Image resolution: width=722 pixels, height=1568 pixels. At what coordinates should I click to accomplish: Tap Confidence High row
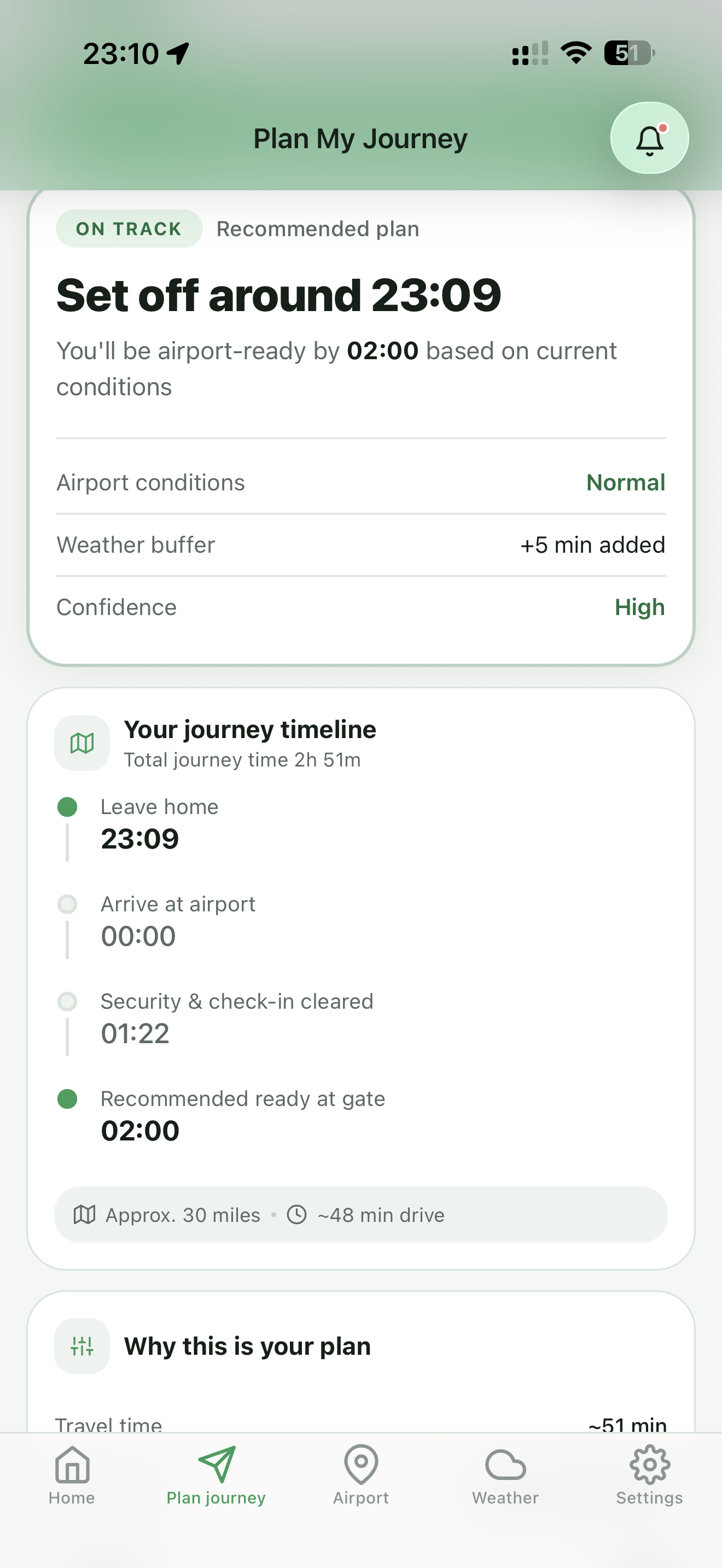(x=361, y=607)
